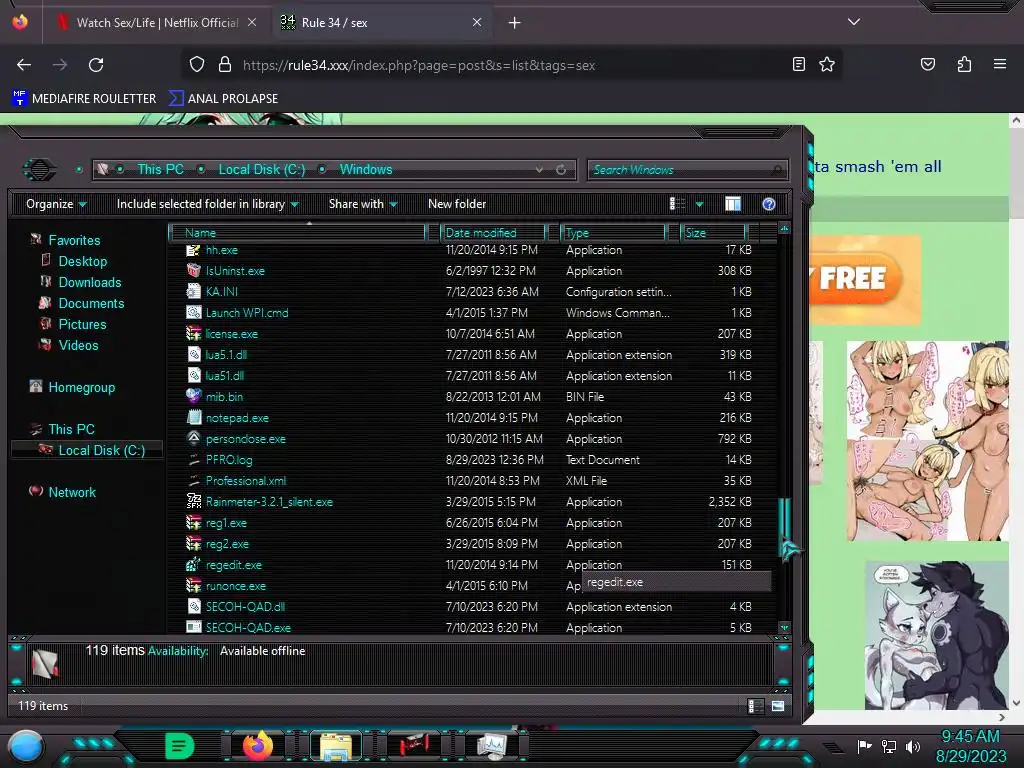Screen dimensions: 1024x768
Task: Expand the list all tabs chevron
Action: 854,22
